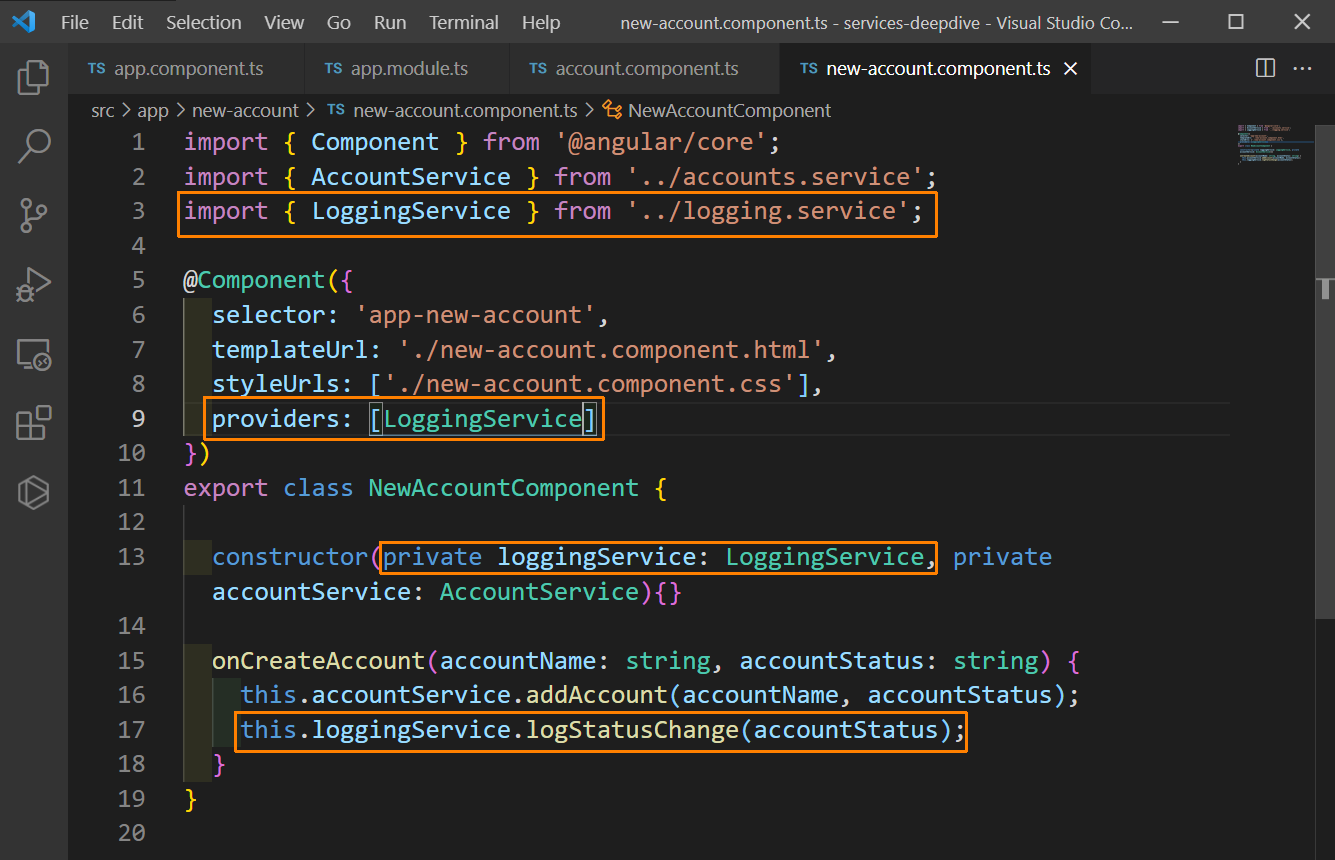
Task: Click line number 20 in gutter
Action: pos(131,832)
